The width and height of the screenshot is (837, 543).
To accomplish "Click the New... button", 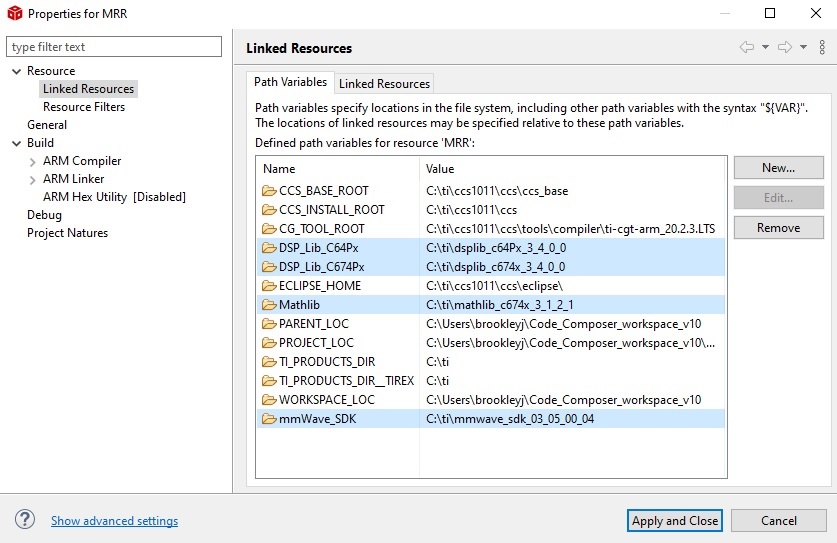I will (778, 168).
